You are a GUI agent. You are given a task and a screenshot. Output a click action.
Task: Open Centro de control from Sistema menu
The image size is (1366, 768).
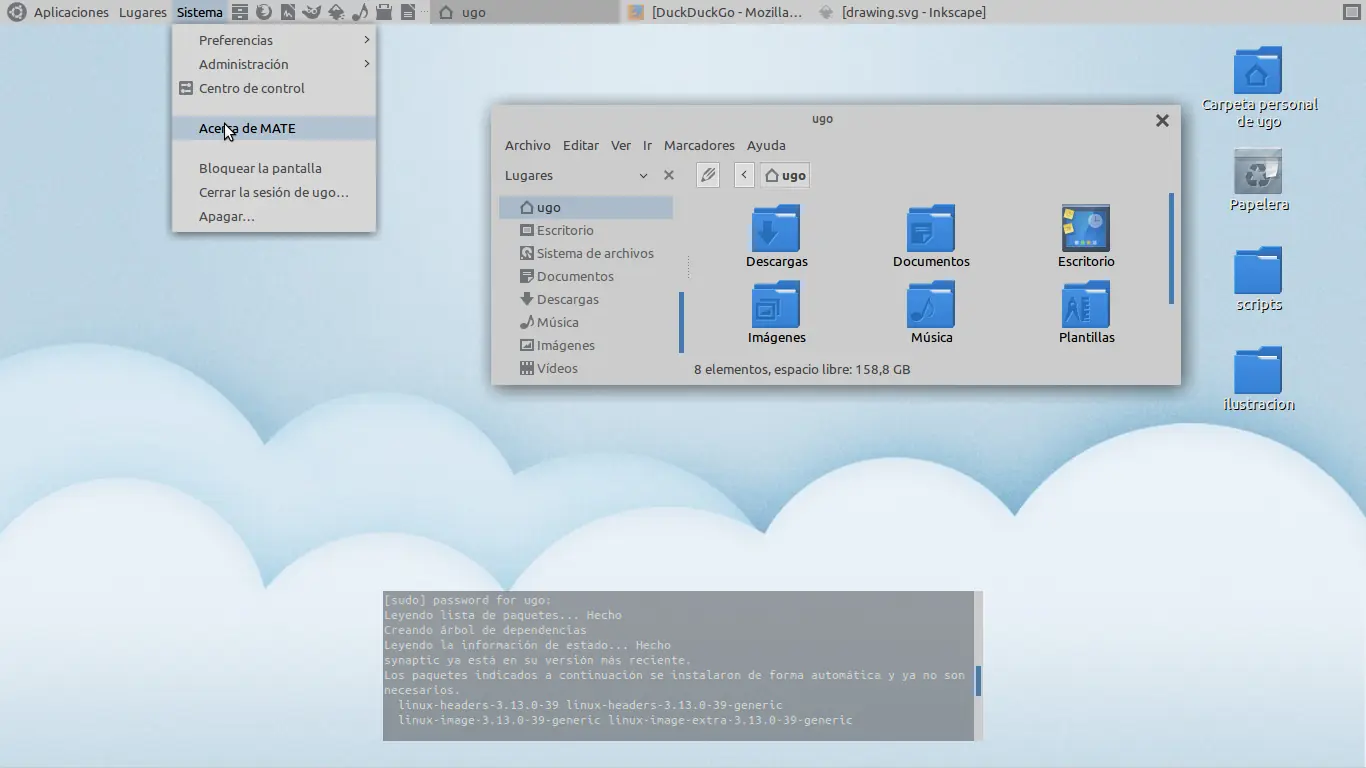274,88
